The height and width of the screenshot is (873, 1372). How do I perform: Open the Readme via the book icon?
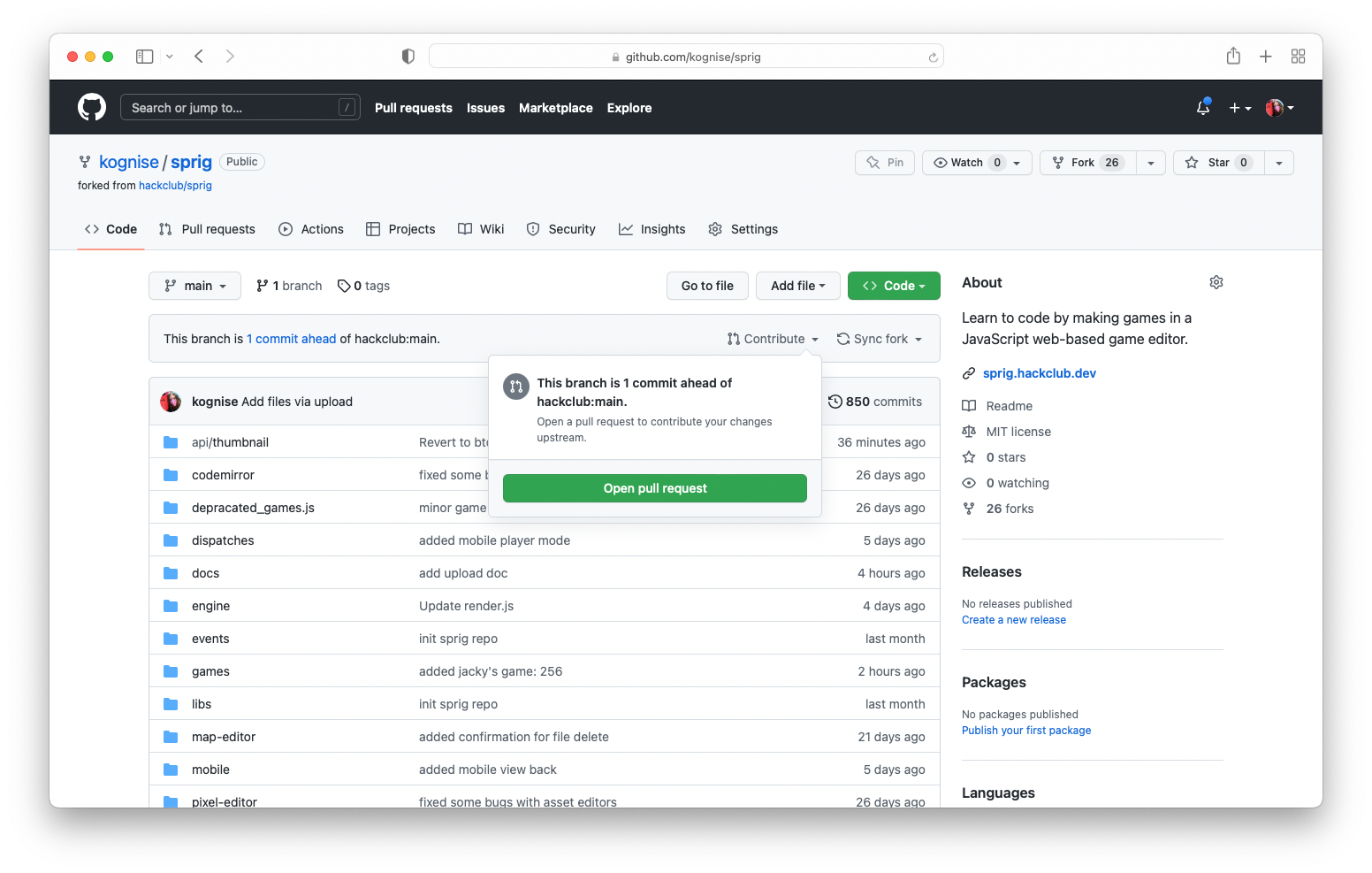pyautogui.click(x=970, y=406)
